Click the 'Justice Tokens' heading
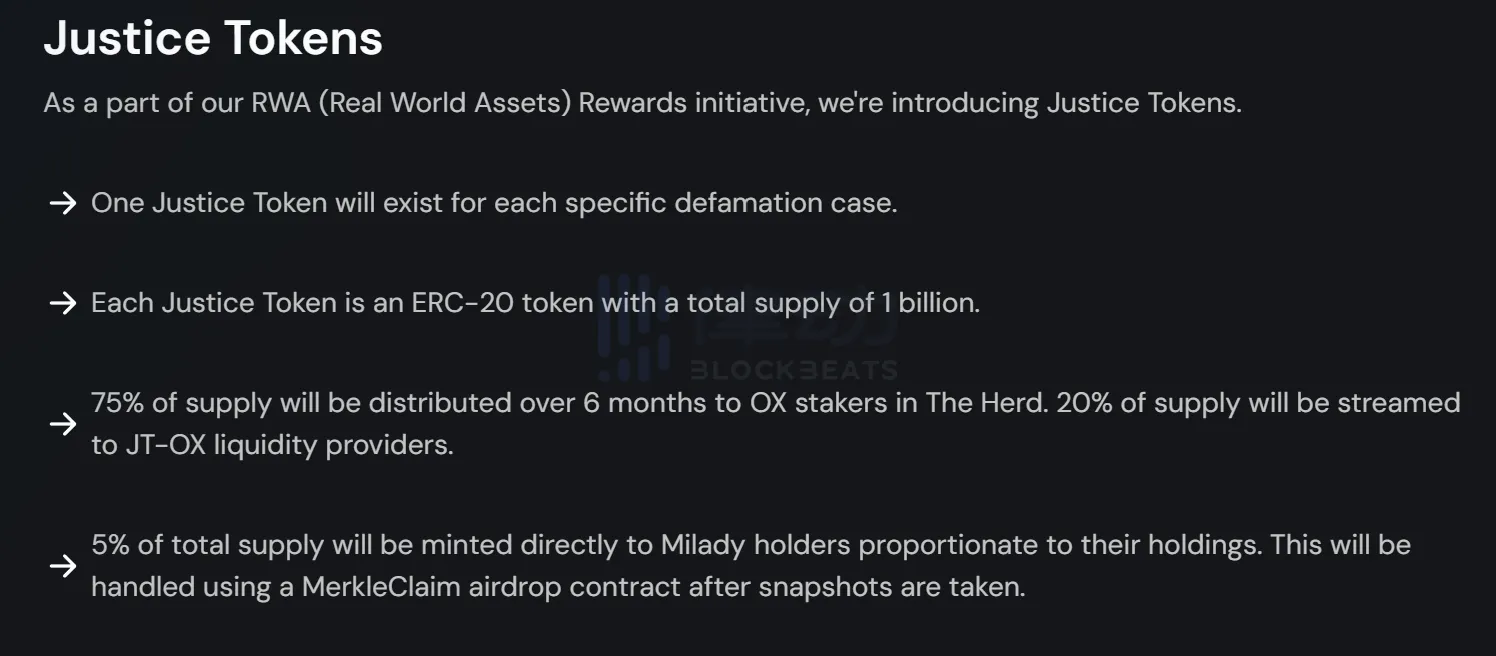This screenshot has width=1496, height=656. click(213, 38)
